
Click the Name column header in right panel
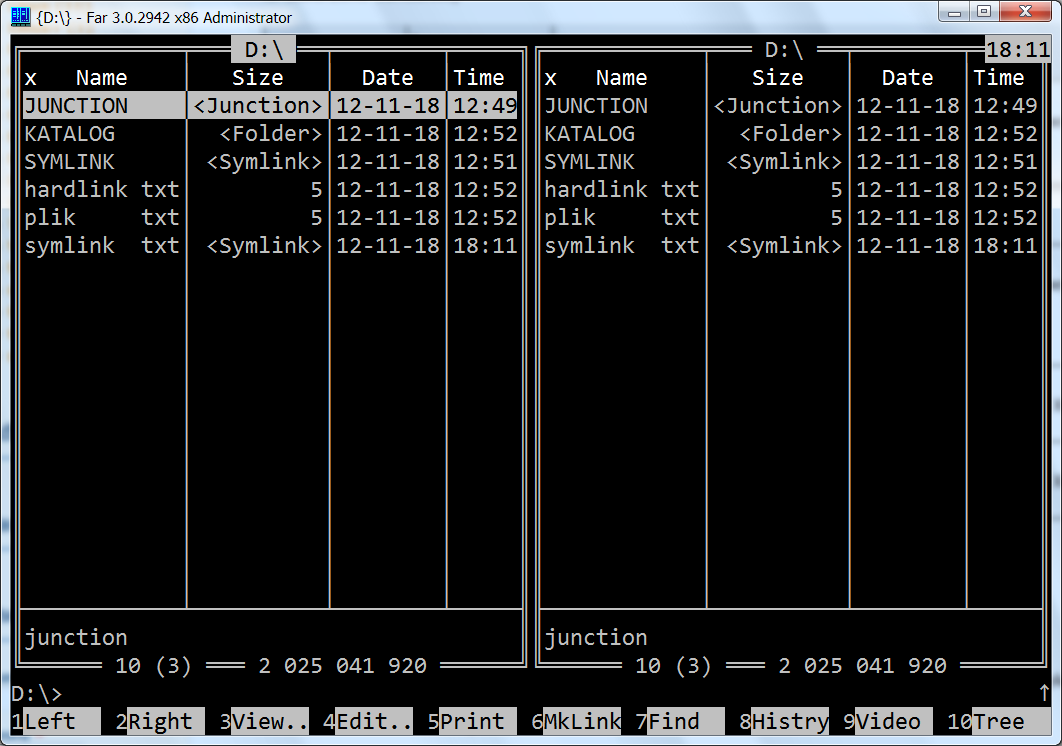point(621,78)
